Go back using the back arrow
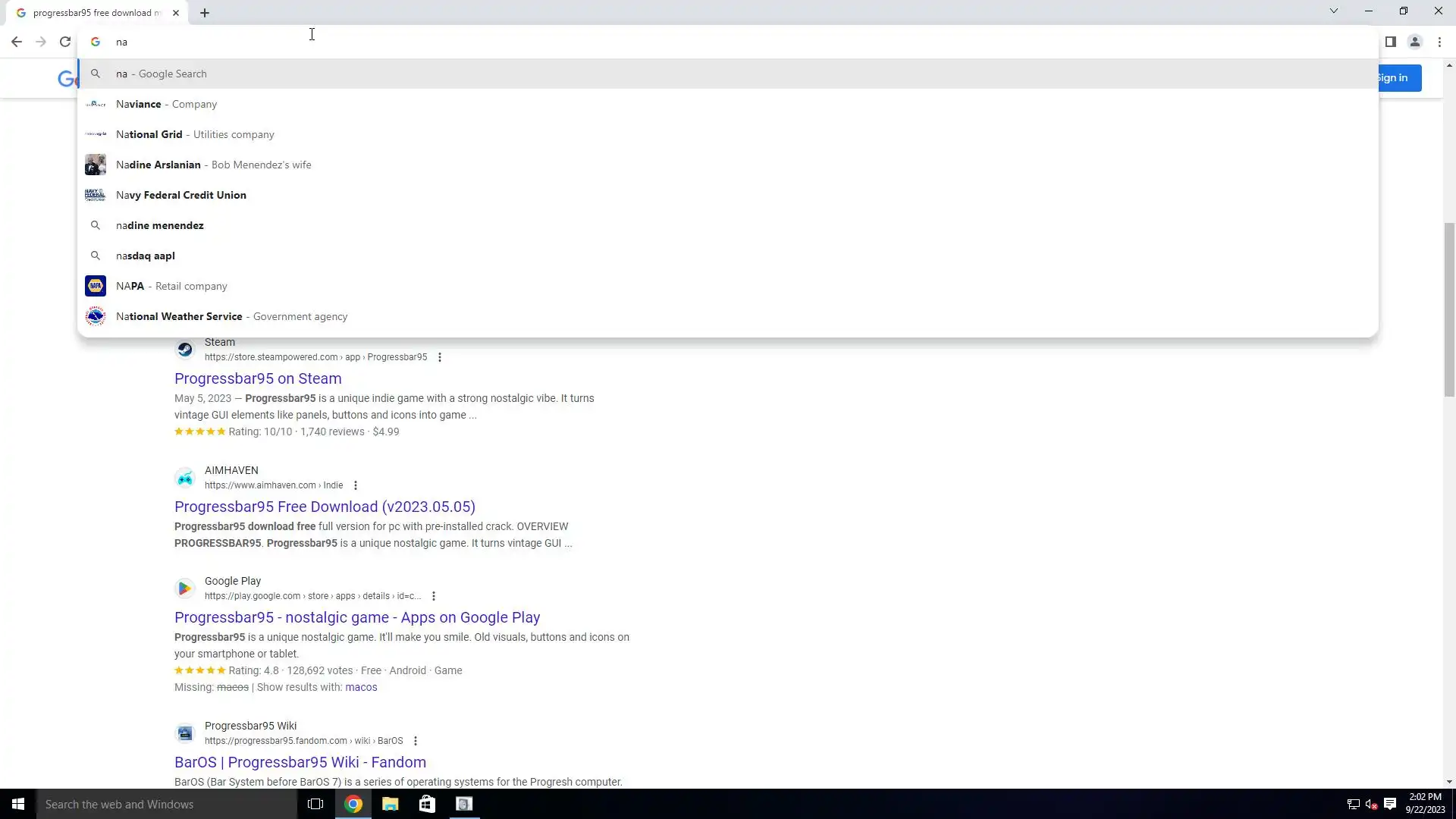 coord(17,42)
